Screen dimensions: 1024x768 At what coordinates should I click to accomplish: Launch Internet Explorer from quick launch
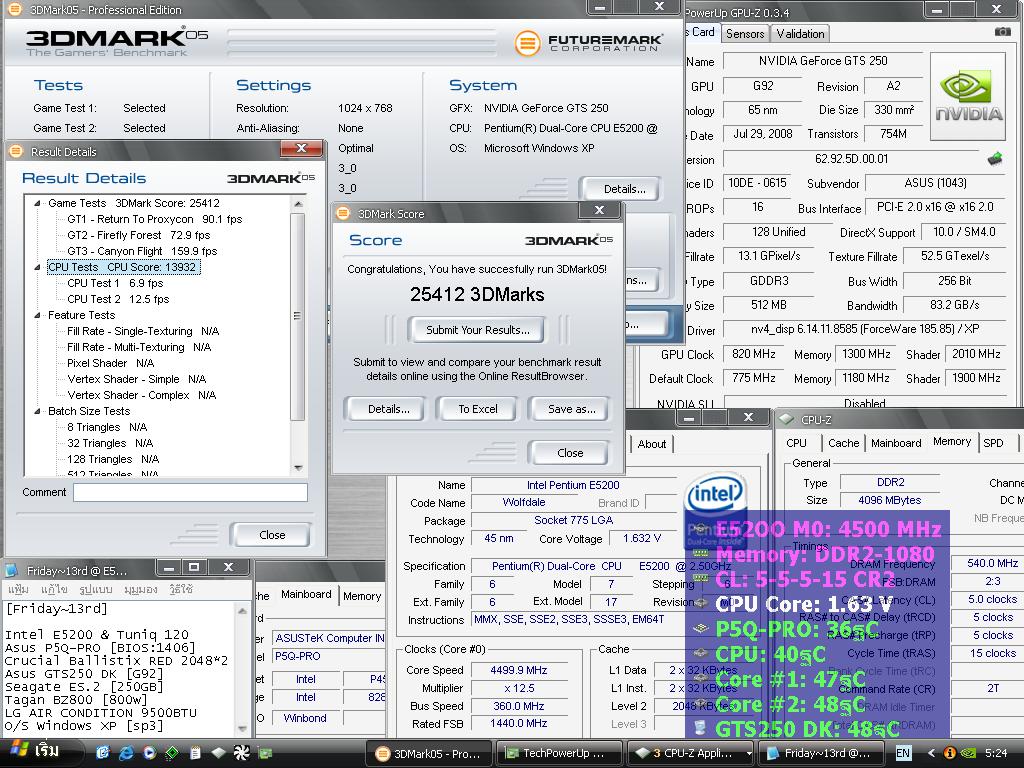pos(125,753)
